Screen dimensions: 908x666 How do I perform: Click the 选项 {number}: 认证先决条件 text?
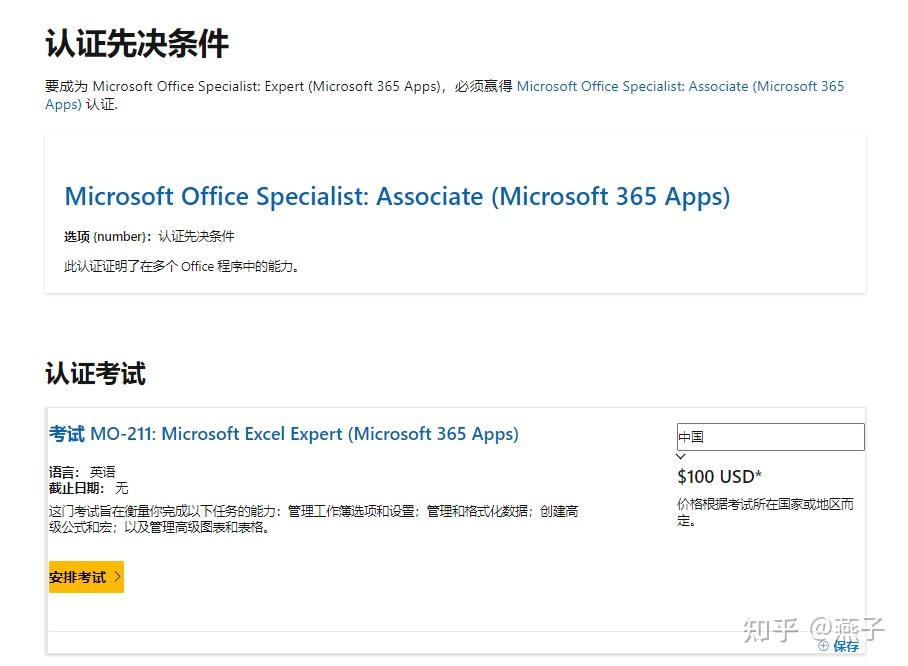[149, 237]
